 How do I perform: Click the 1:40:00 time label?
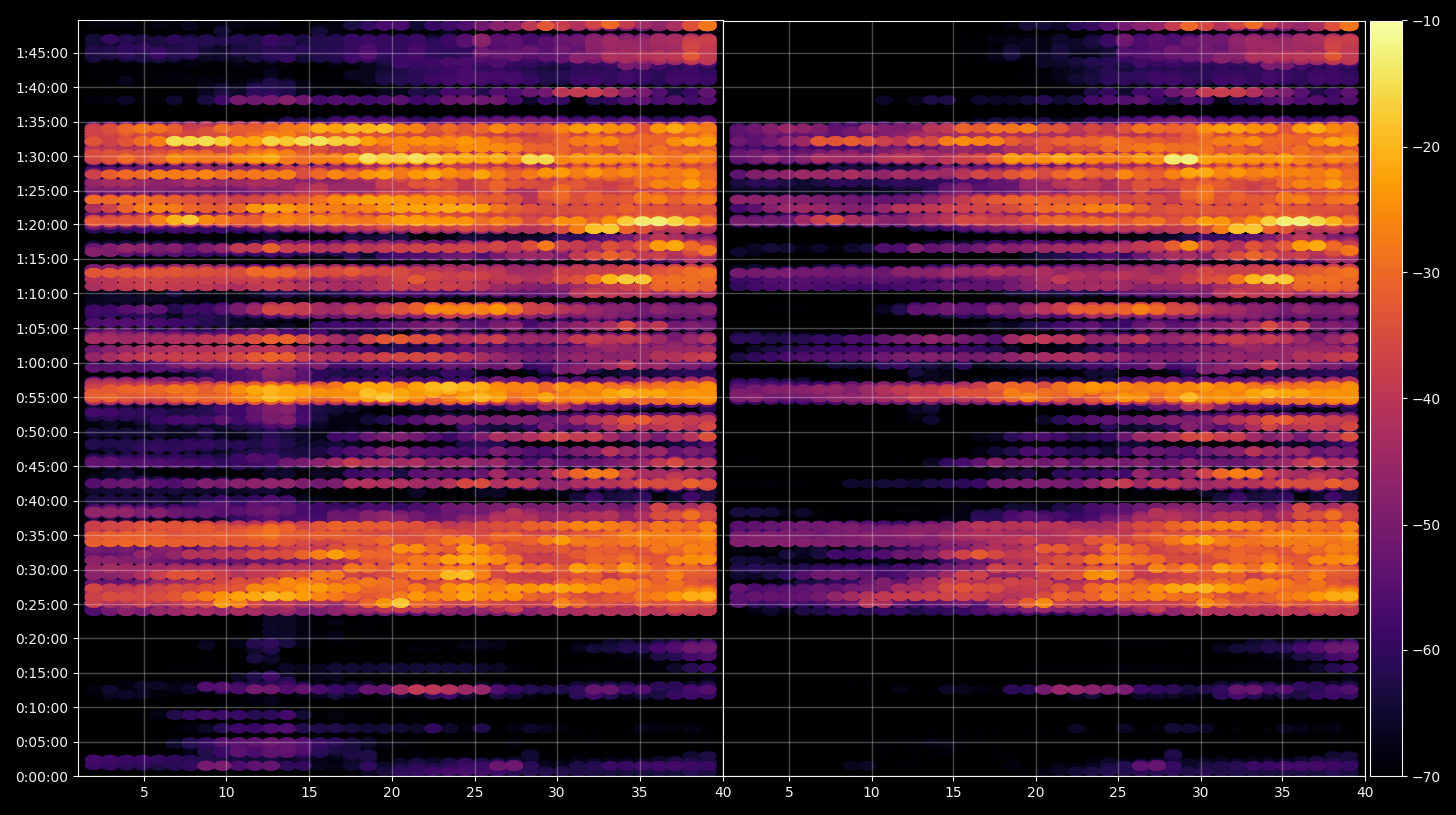42,88
